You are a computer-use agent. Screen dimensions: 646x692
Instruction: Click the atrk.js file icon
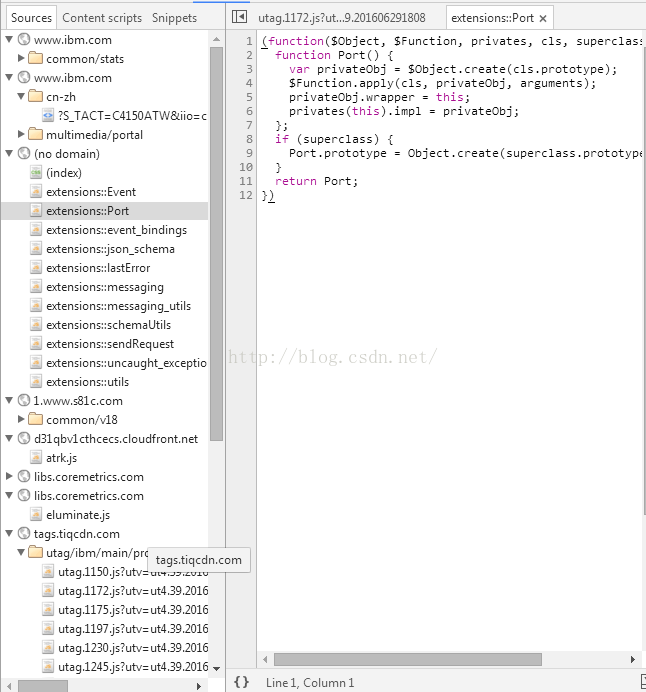(x=36, y=458)
